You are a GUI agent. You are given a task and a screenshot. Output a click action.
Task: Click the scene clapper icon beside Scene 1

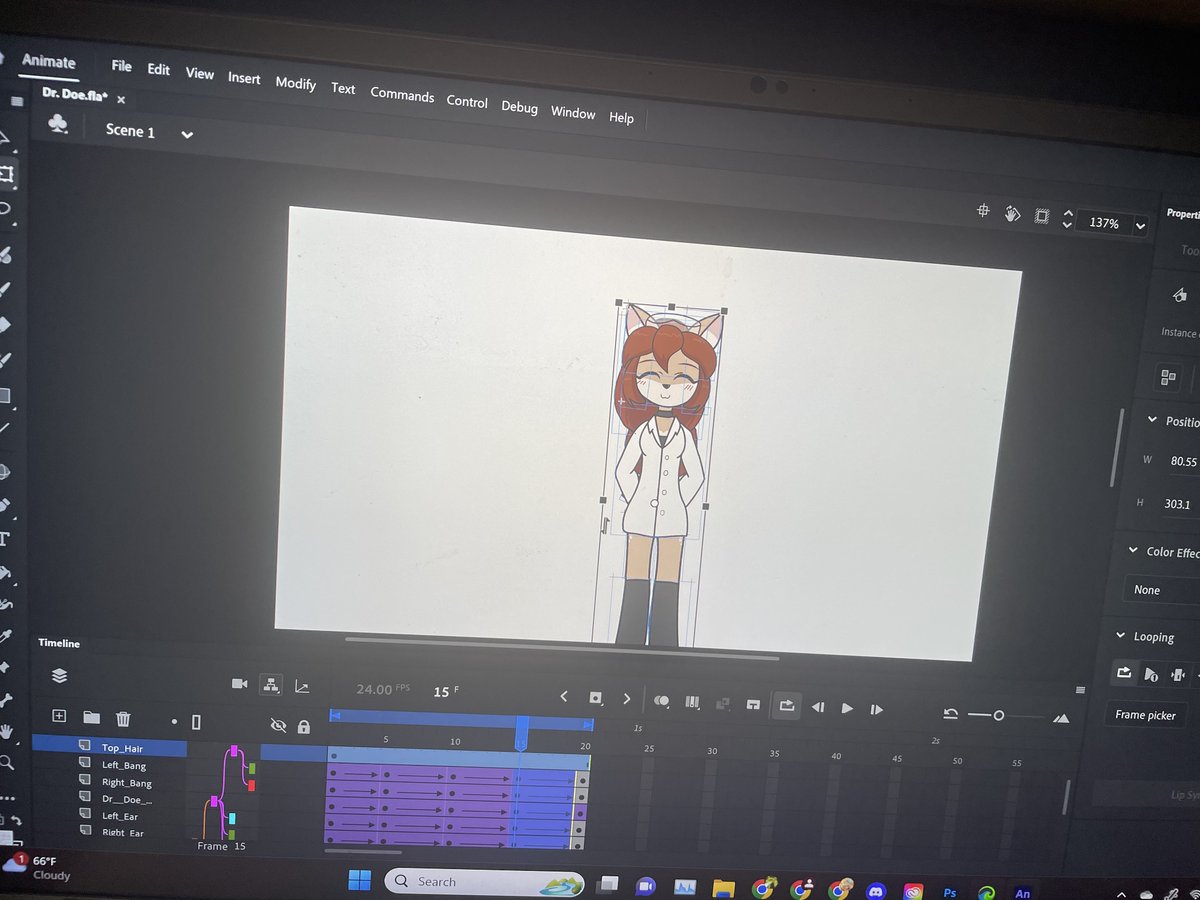[59, 123]
